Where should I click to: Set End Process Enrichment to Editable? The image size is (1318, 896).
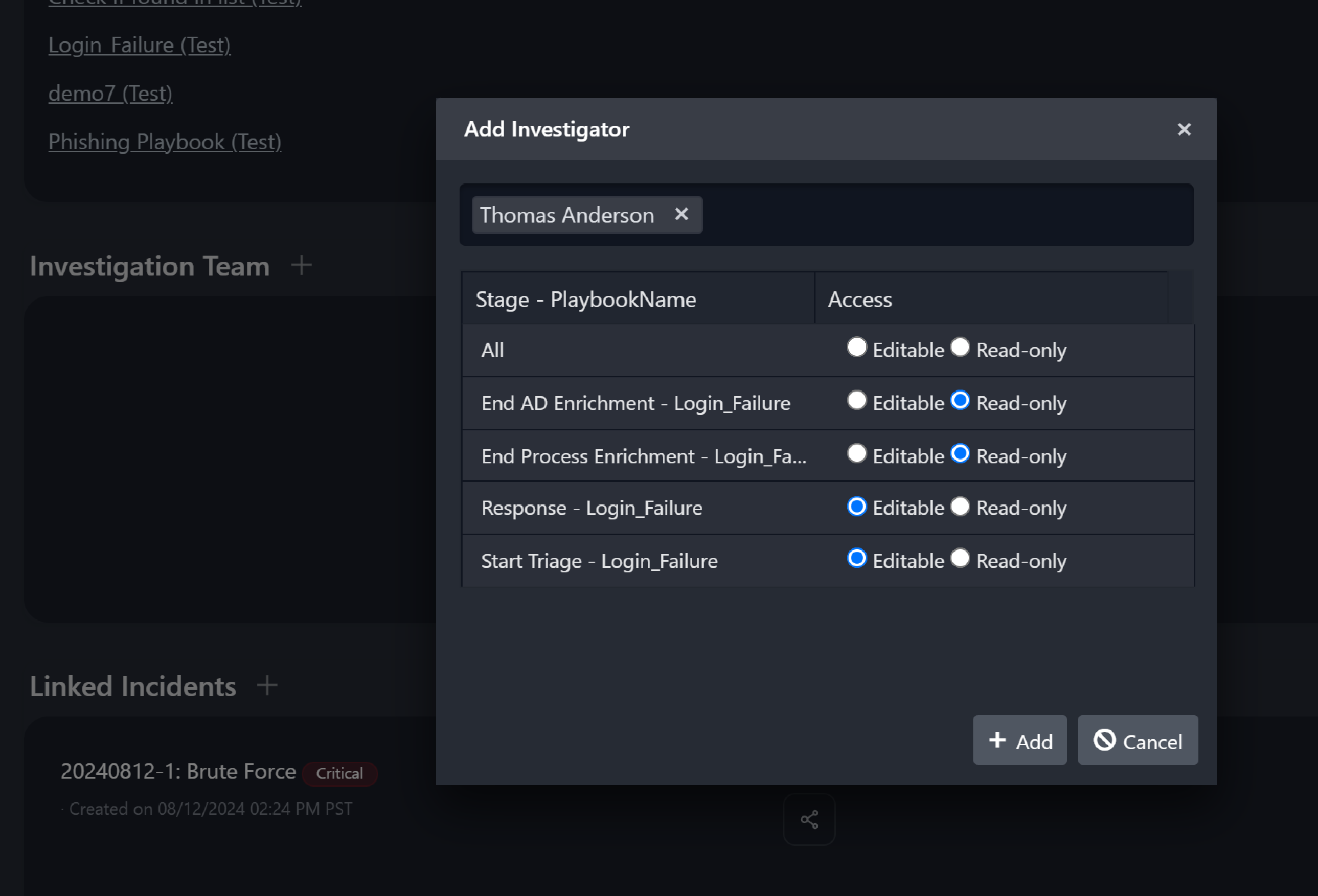coord(856,453)
